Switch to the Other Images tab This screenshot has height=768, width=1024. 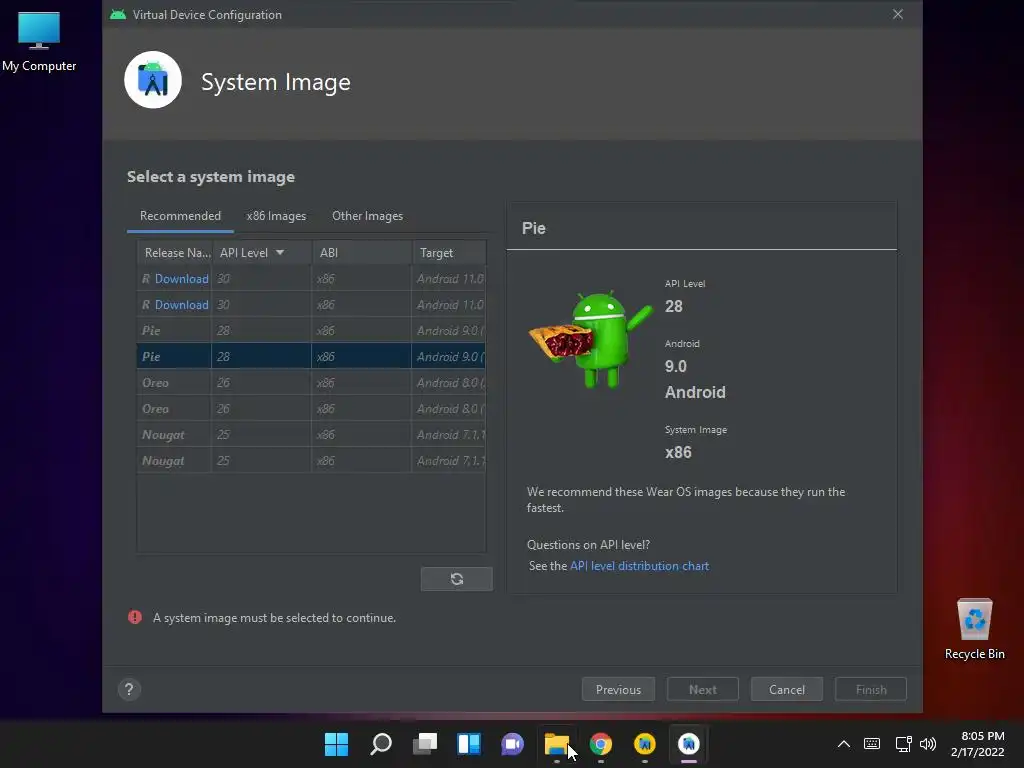(x=368, y=216)
